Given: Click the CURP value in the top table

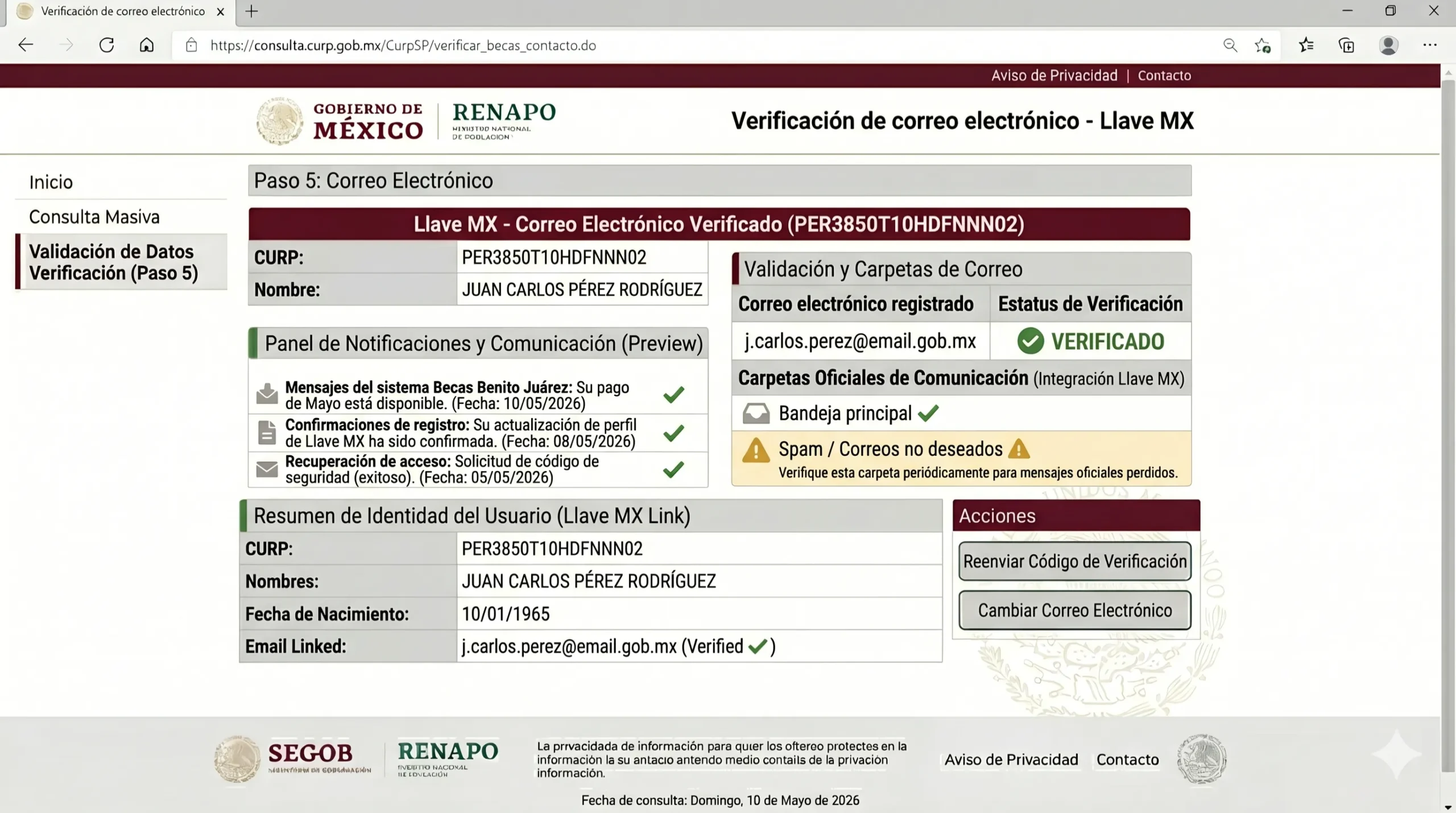Looking at the screenshot, I should pos(554,258).
